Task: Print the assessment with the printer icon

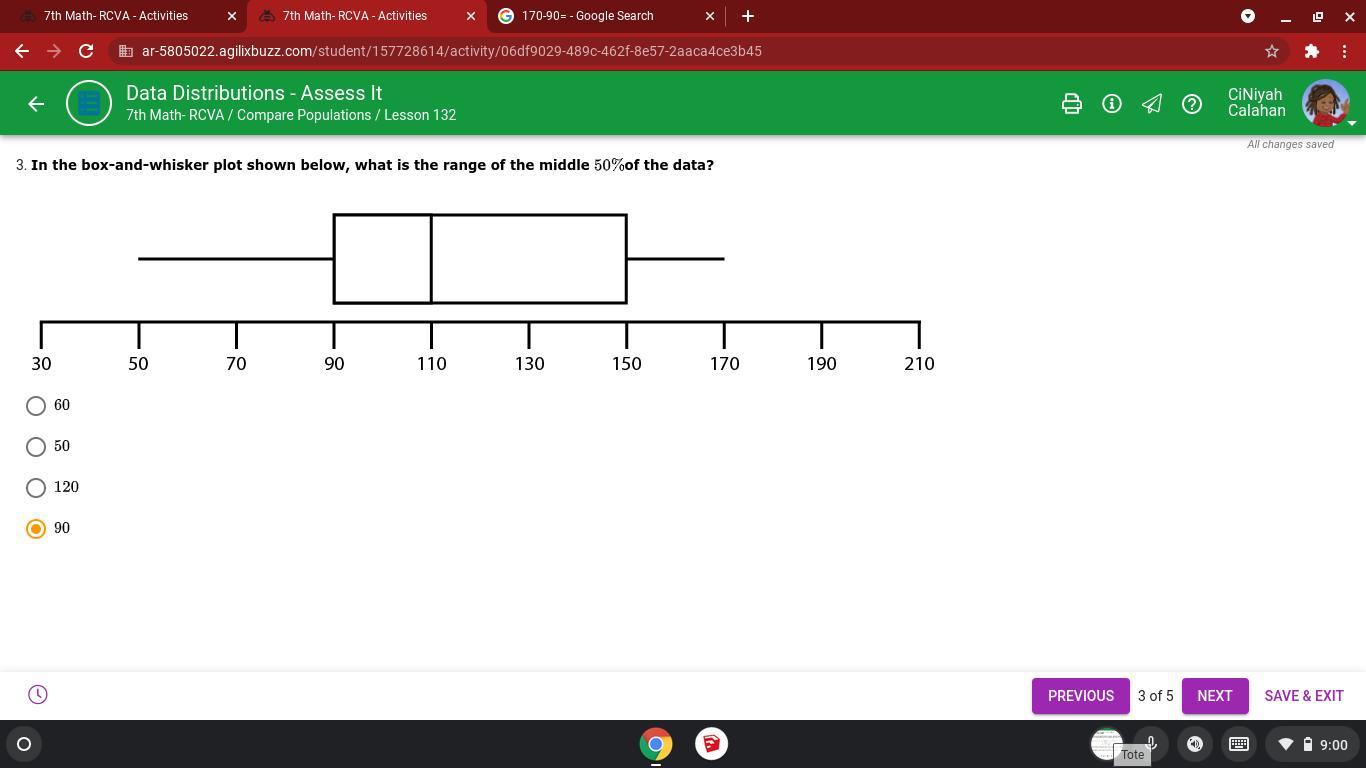Action: point(1072,104)
